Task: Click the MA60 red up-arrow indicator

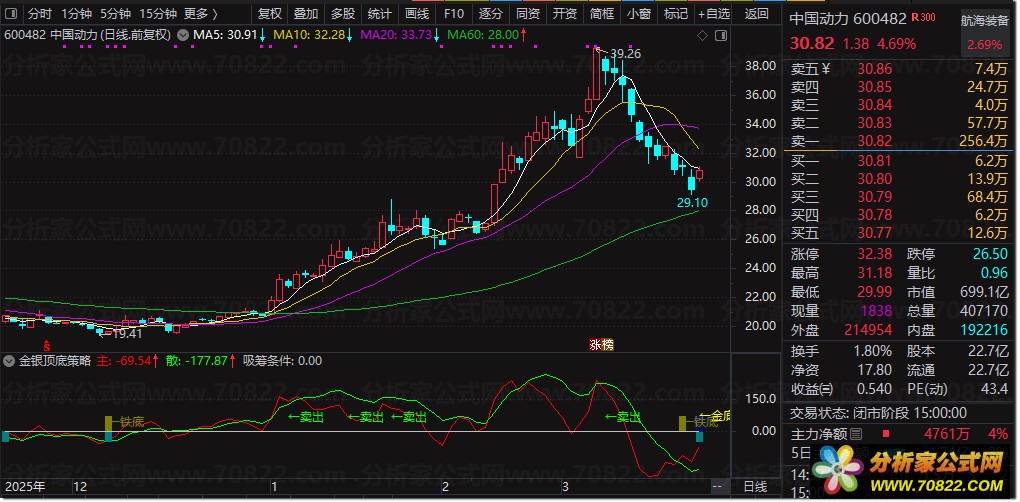Action: point(524,35)
